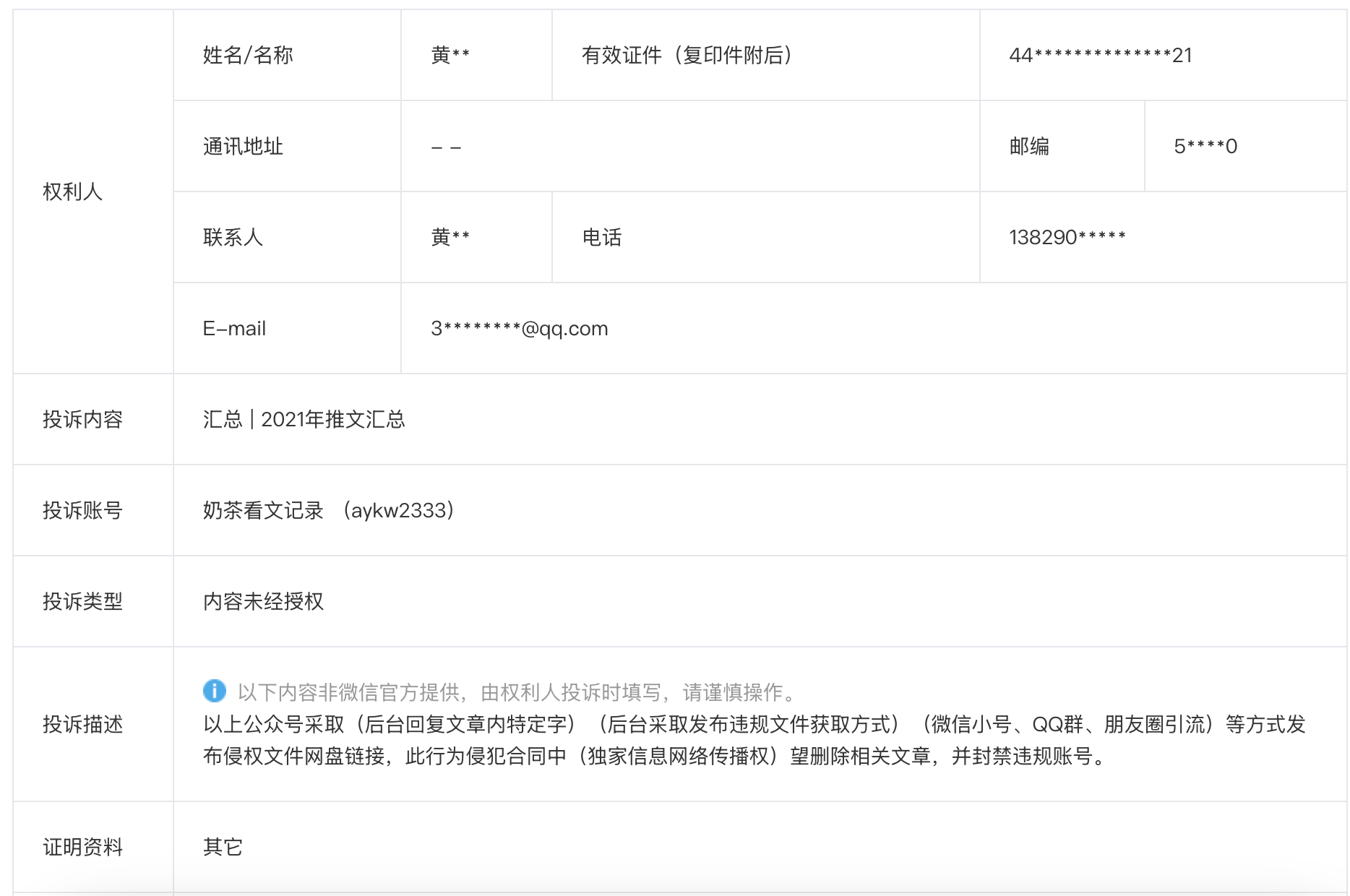Image resolution: width=1350 pixels, height=896 pixels.
Task: Click the 证明资料 row header
Action: pos(83,847)
